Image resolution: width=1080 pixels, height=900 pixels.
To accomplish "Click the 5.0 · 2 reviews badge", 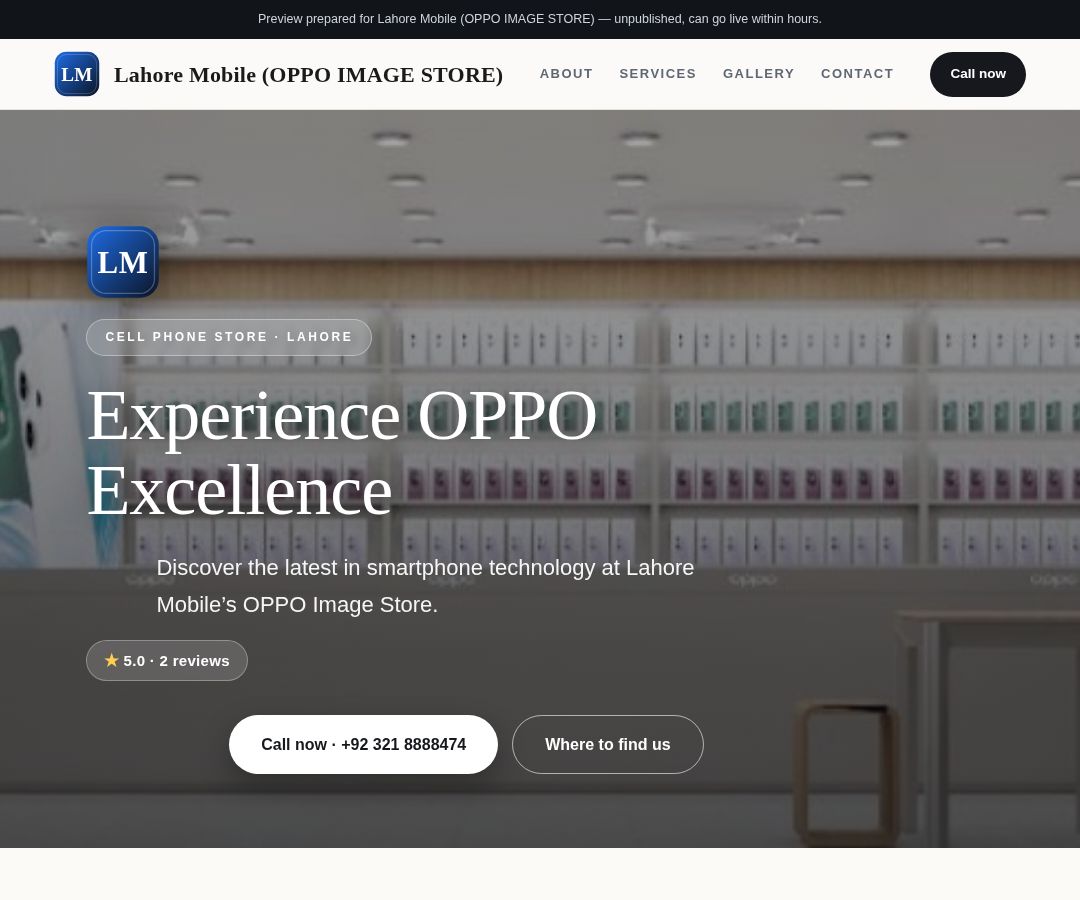I will click(x=167, y=660).
